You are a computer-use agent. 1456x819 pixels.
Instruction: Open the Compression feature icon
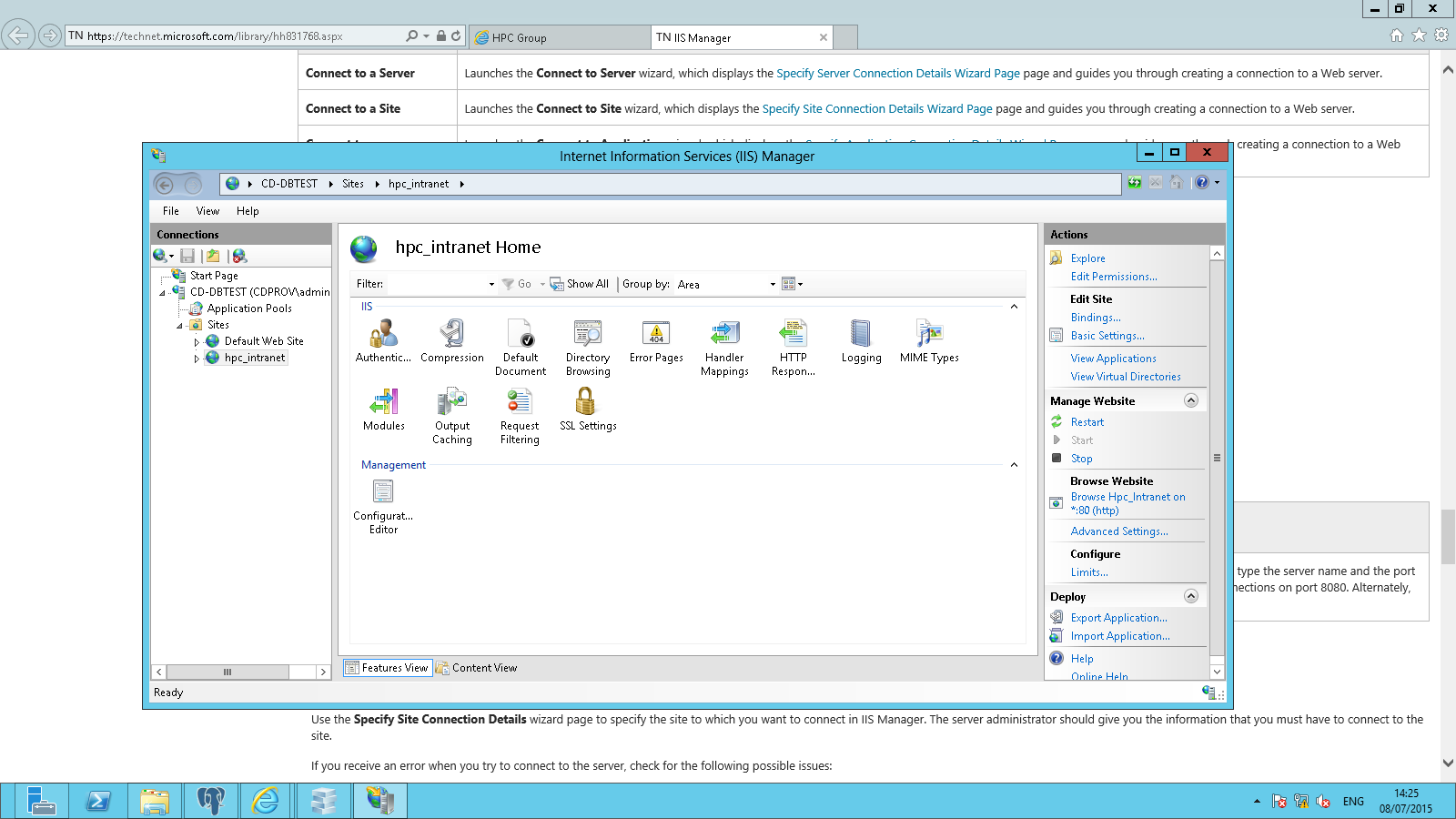pyautogui.click(x=452, y=341)
